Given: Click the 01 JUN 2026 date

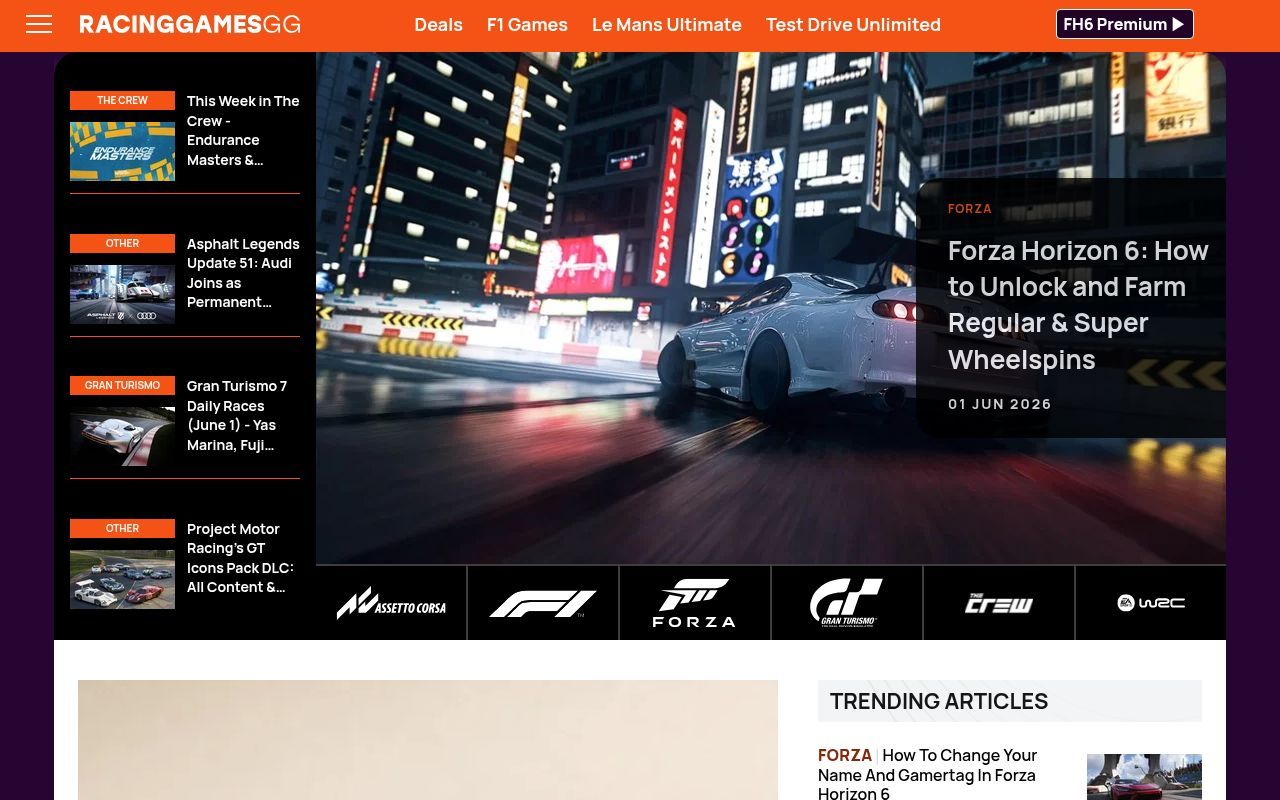Looking at the screenshot, I should pyautogui.click(x=1000, y=404).
